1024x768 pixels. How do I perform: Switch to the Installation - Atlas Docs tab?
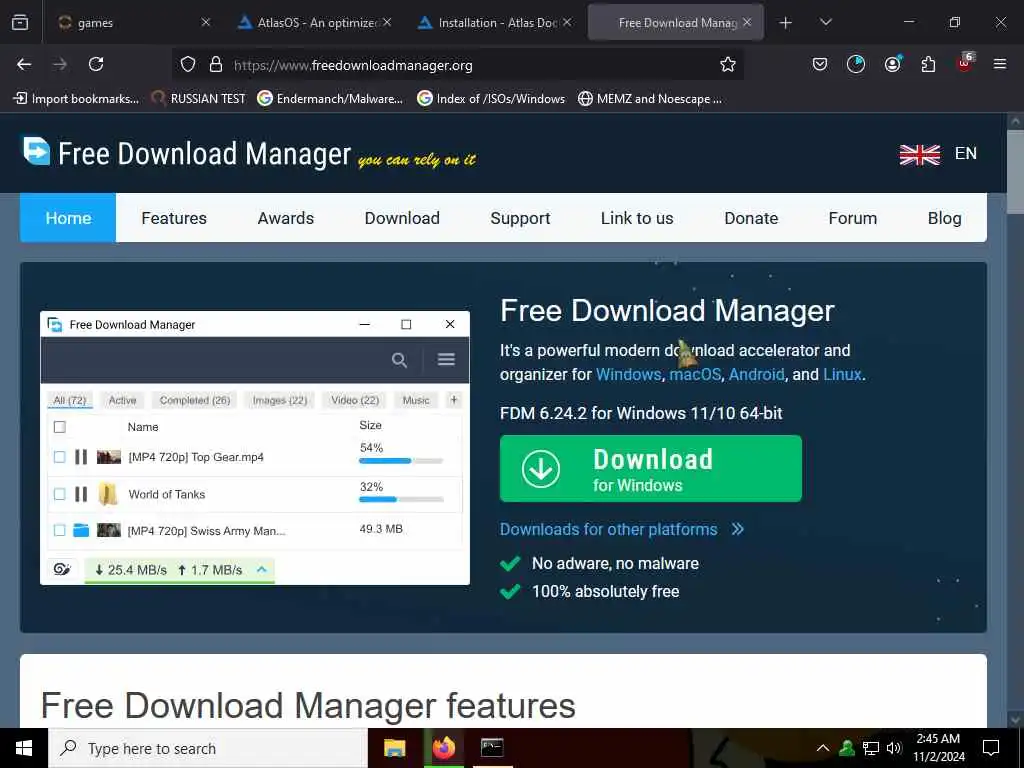496,23
